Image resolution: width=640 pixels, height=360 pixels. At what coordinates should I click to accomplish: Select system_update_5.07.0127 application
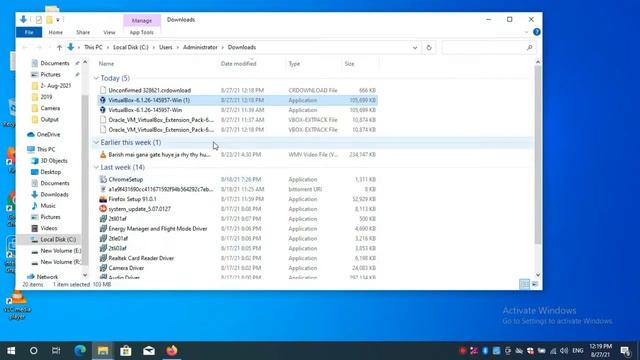(x=140, y=209)
